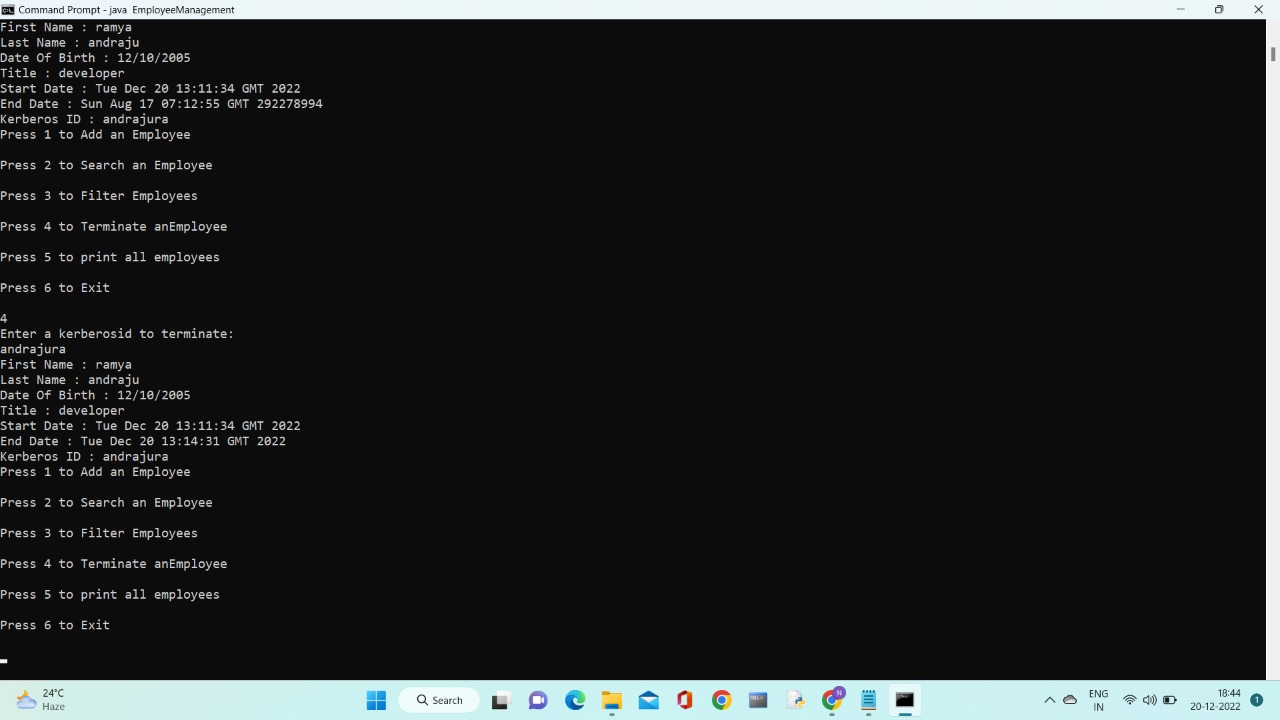
Task: Open the Python file pinned to taskbar
Action: (x=796, y=700)
